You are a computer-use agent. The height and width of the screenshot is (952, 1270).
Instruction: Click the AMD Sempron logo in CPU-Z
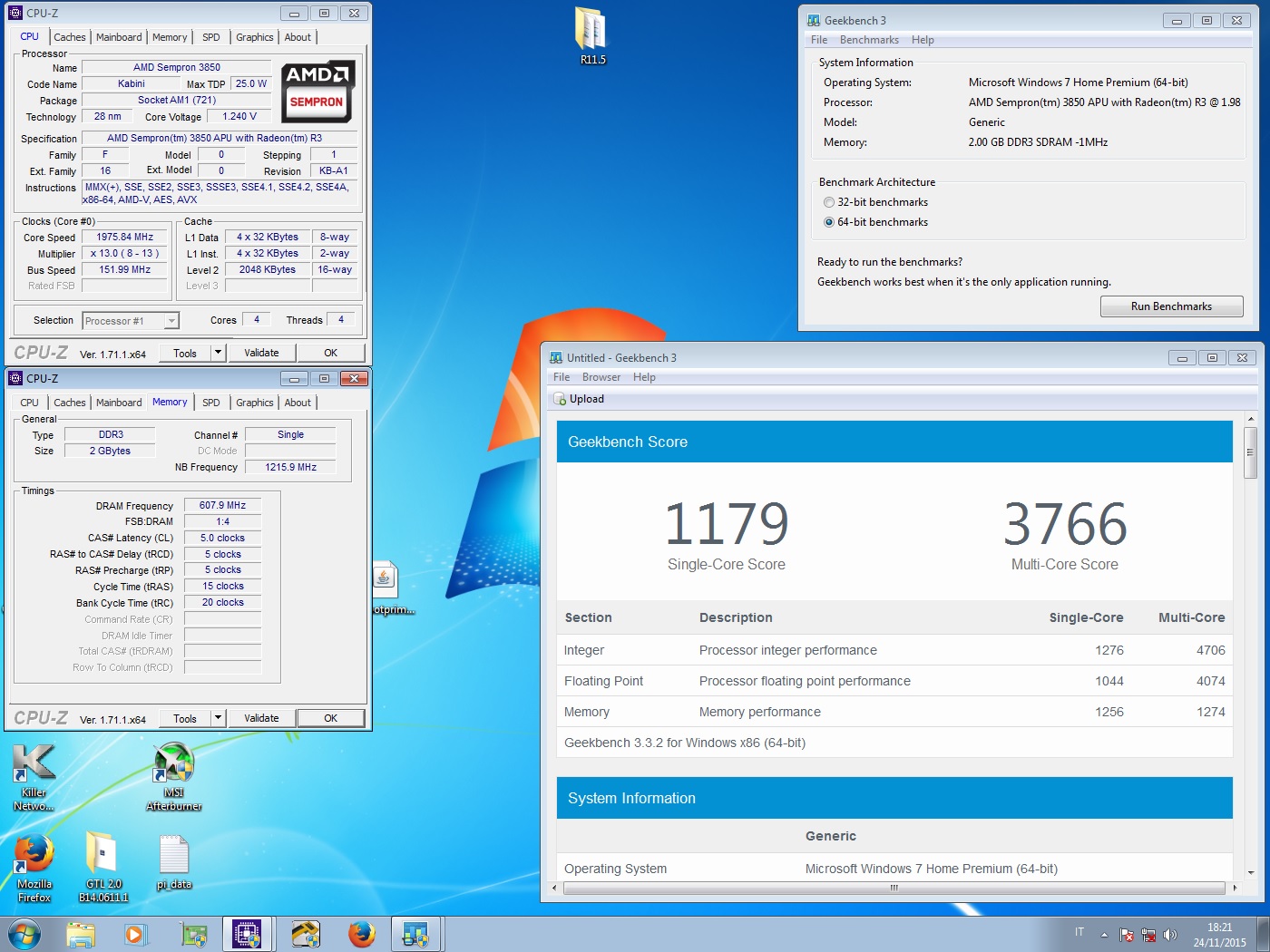click(x=317, y=90)
